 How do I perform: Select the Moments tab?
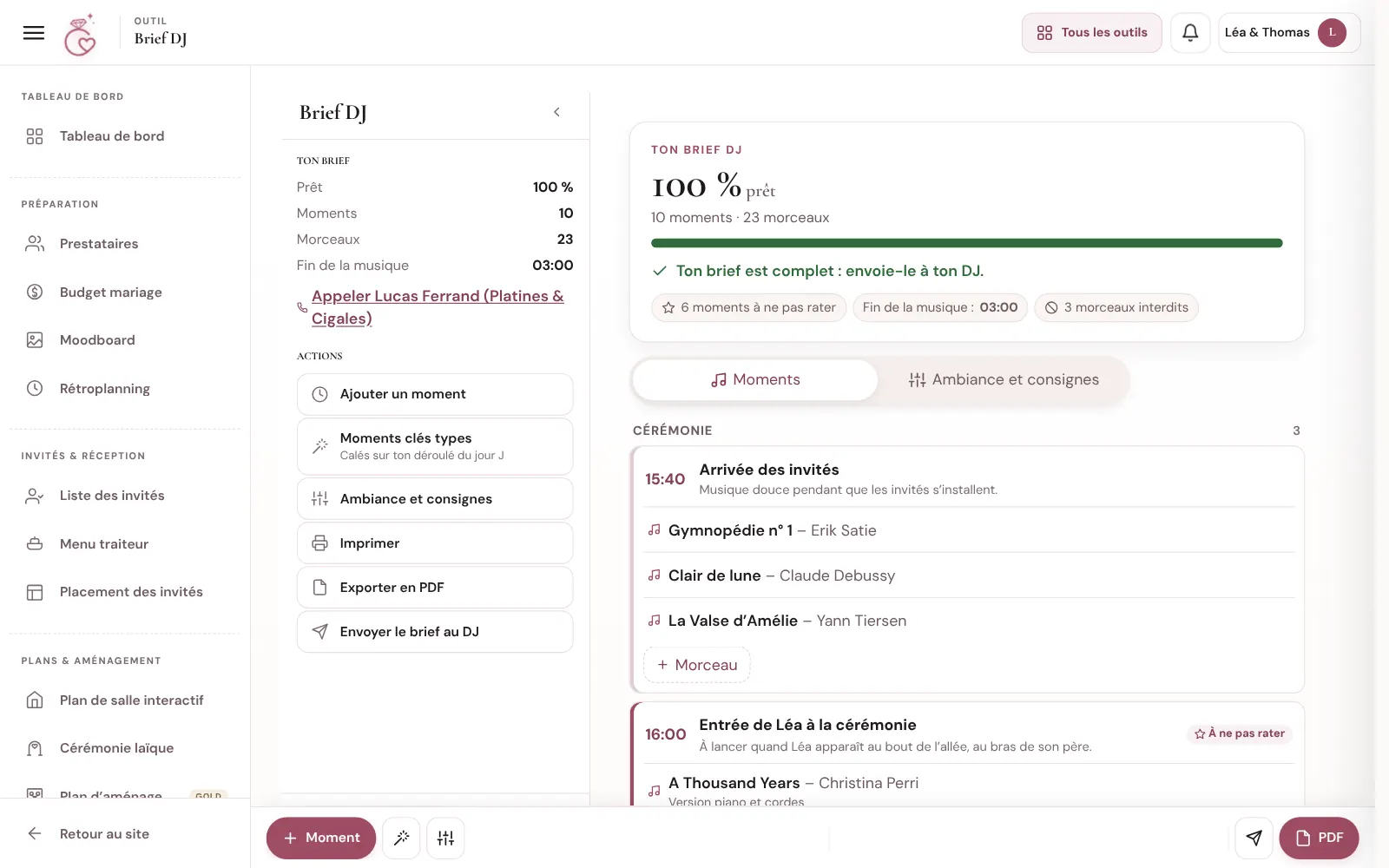tap(755, 380)
